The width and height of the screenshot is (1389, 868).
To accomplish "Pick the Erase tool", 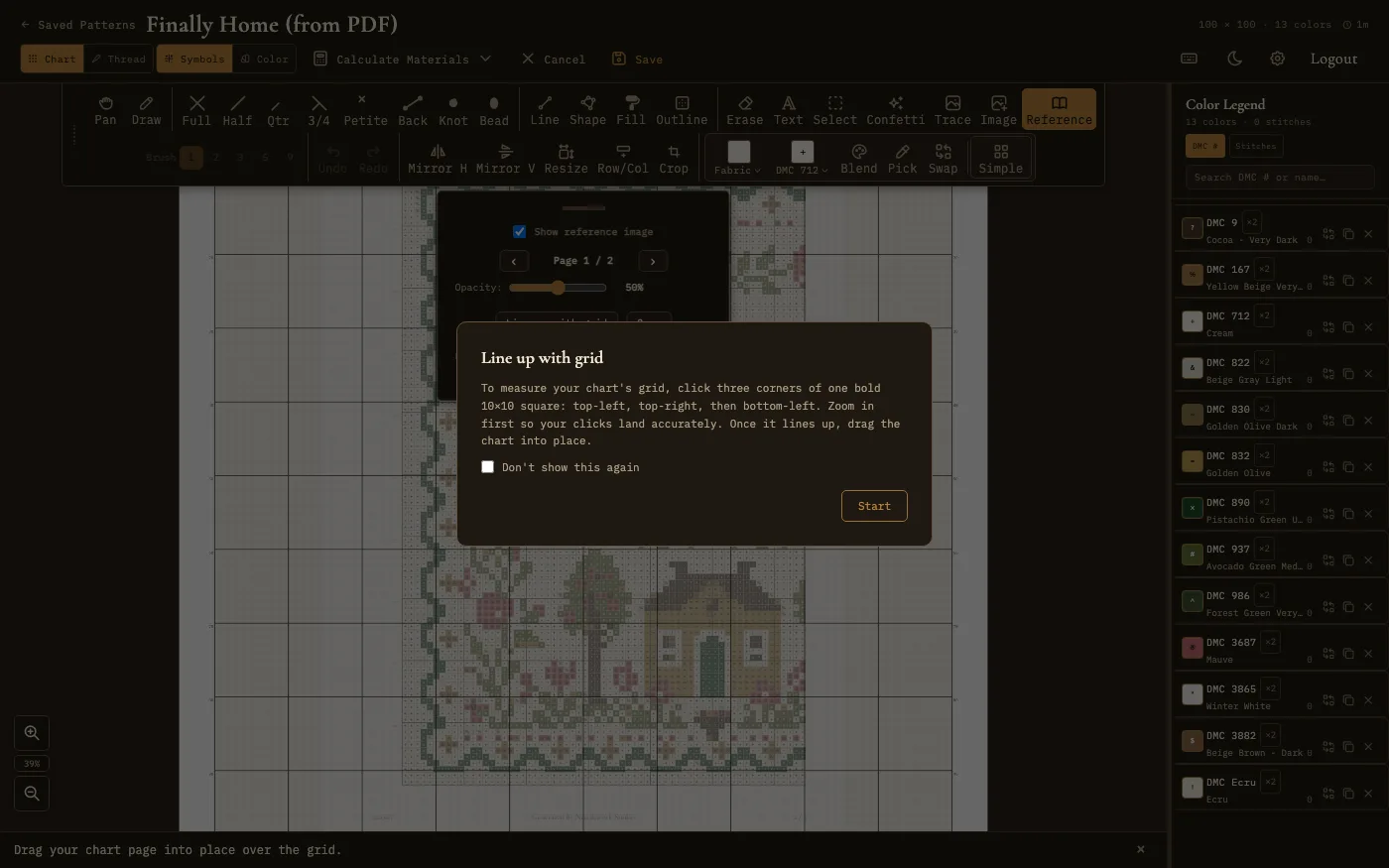I will tap(745, 110).
